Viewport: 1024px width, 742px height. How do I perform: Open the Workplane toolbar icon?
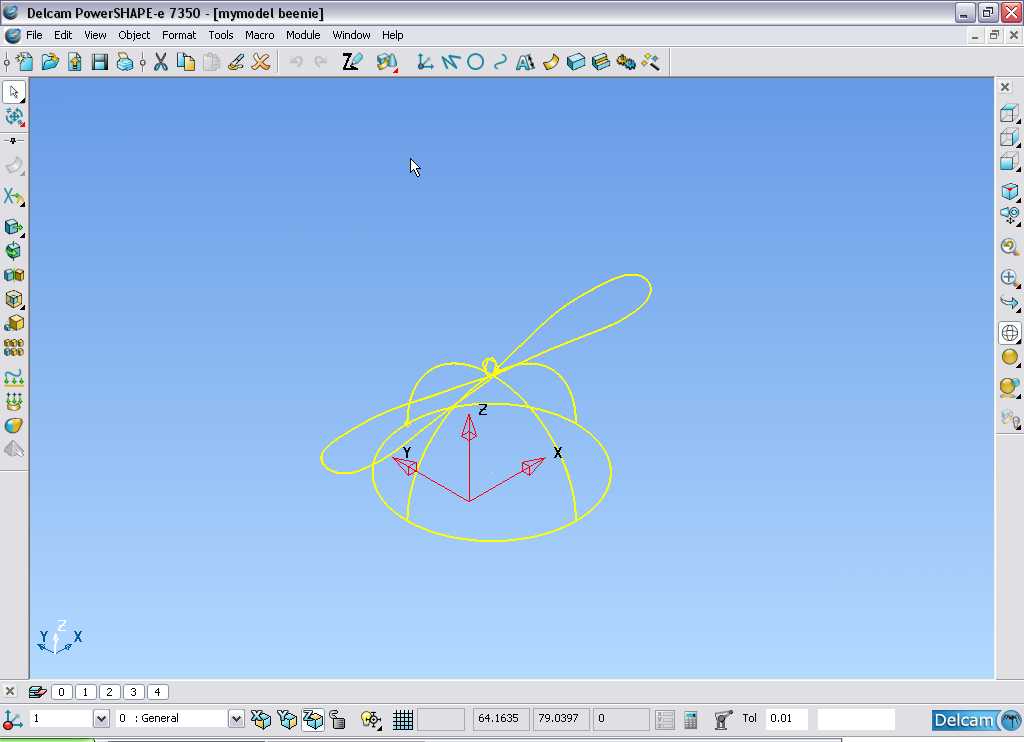click(x=424, y=62)
